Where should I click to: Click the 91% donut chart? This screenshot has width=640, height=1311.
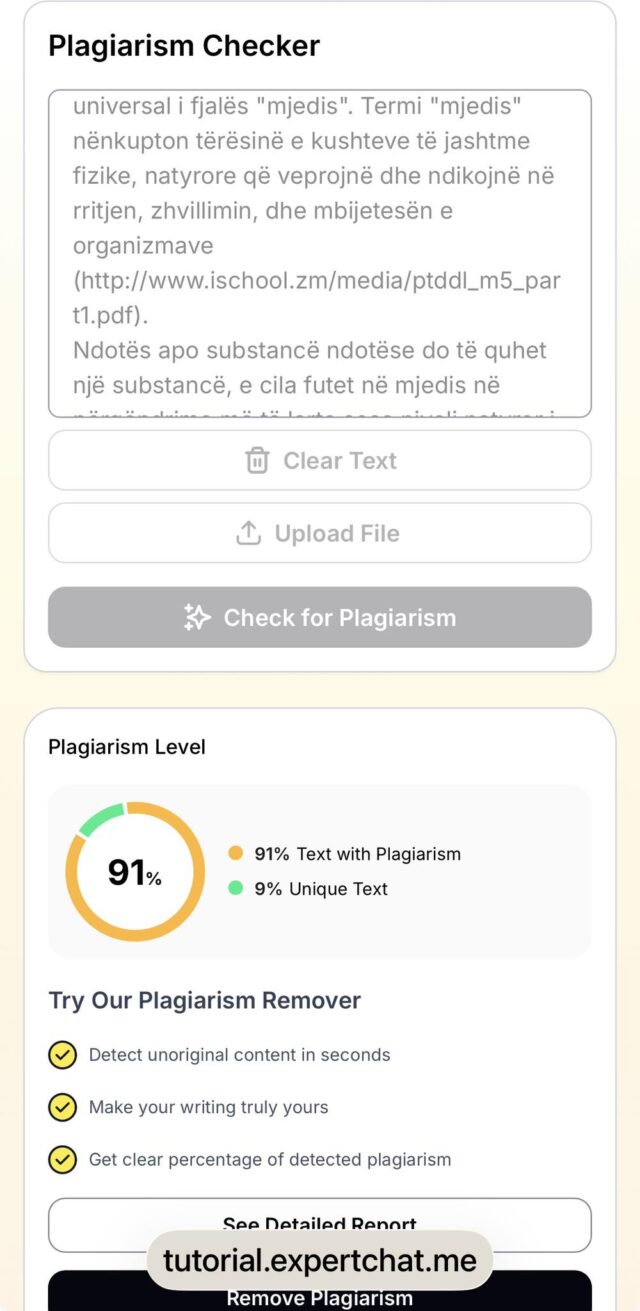134,872
